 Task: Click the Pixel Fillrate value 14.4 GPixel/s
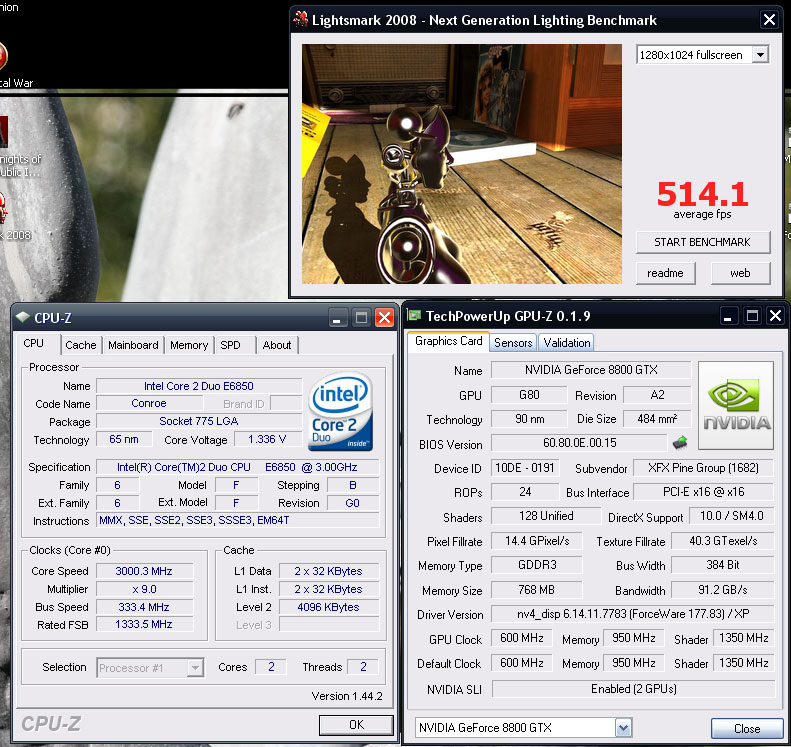click(x=537, y=541)
